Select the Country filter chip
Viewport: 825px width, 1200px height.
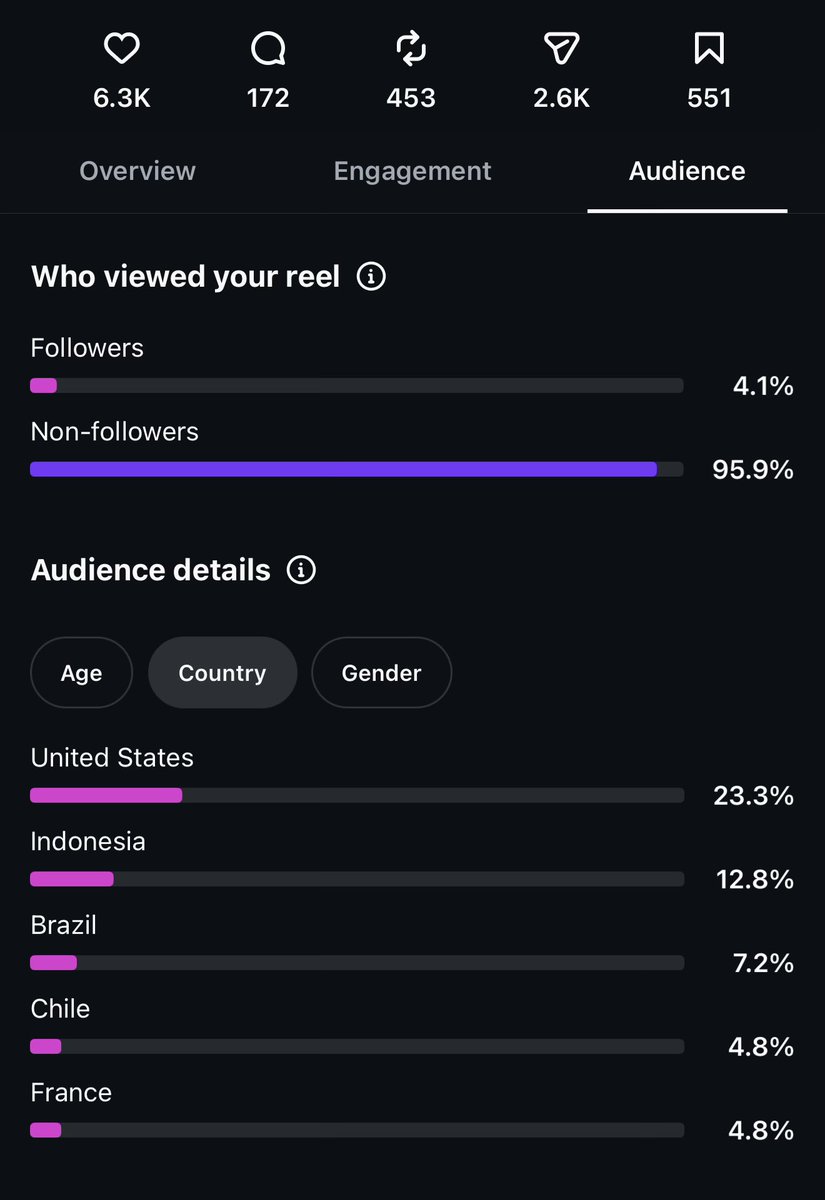coord(222,673)
